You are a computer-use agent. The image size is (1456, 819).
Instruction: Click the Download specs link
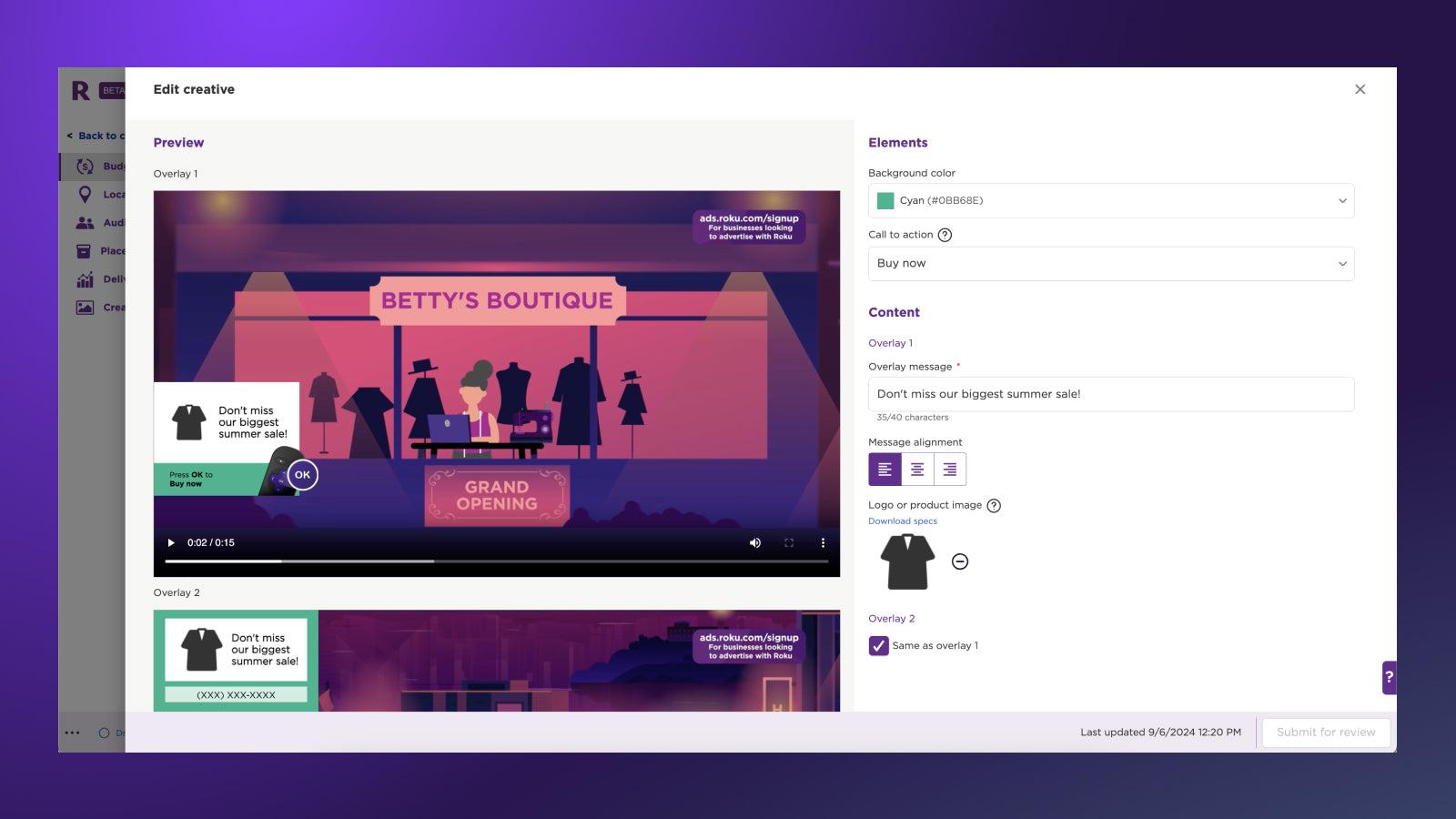(902, 521)
